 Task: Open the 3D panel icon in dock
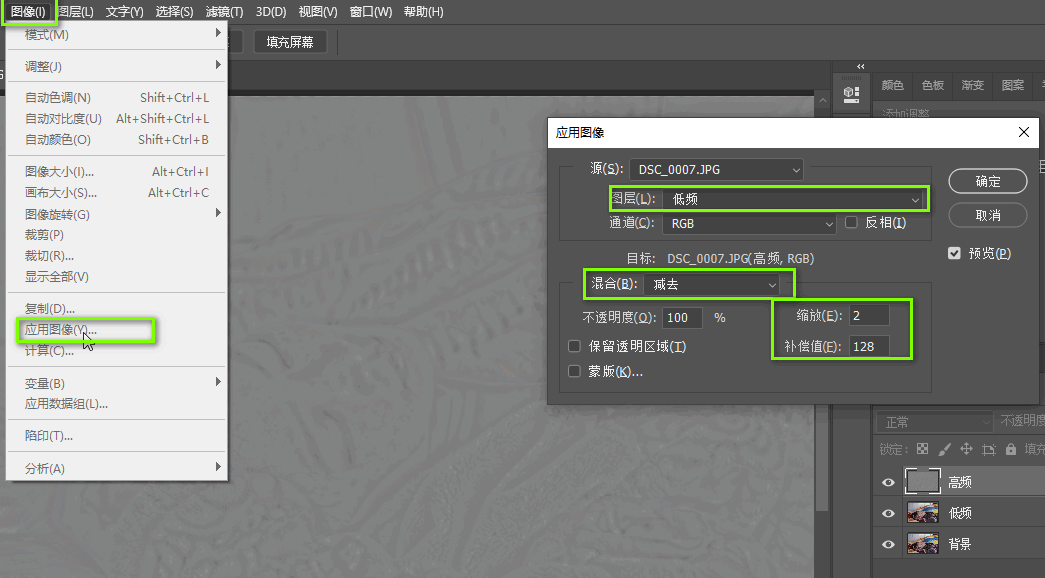click(x=851, y=93)
